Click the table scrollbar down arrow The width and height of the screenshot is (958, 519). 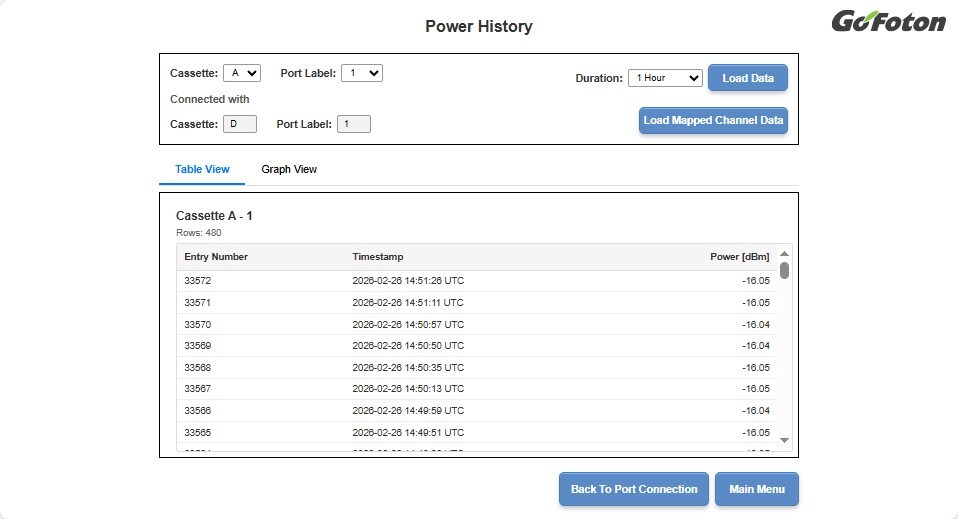[x=784, y=440]
